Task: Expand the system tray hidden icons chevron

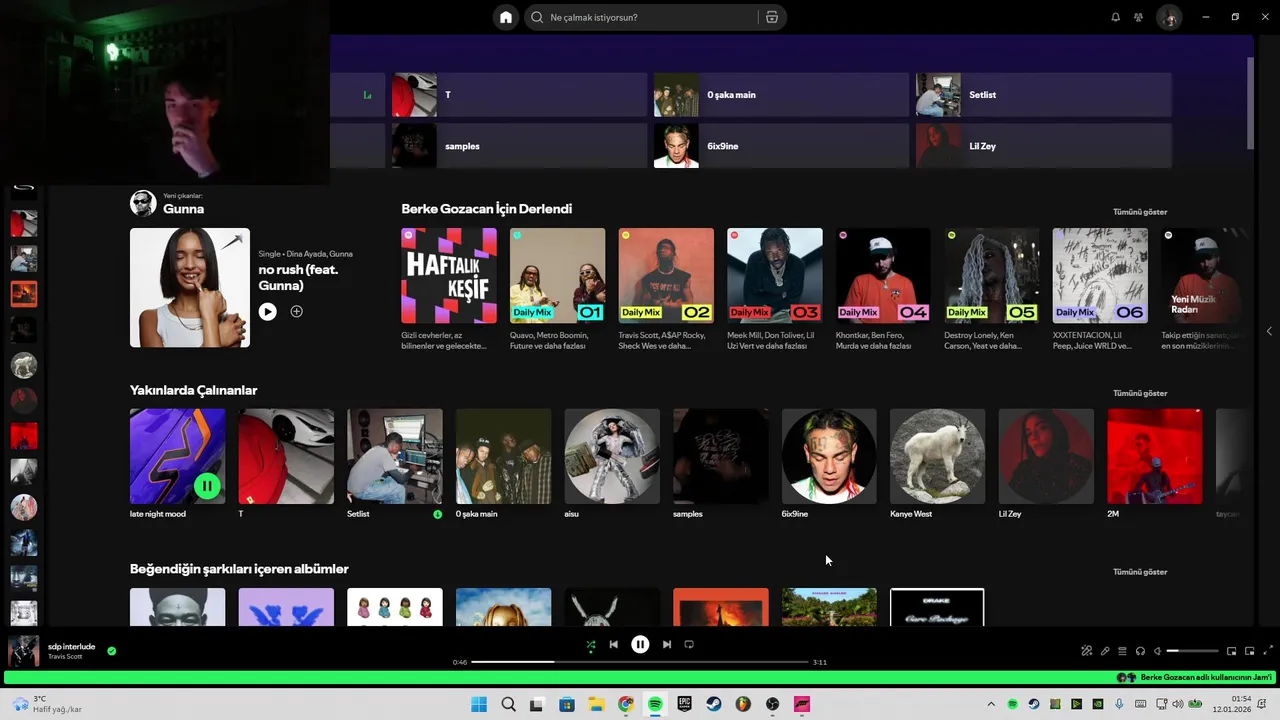Action: [991, 704]
